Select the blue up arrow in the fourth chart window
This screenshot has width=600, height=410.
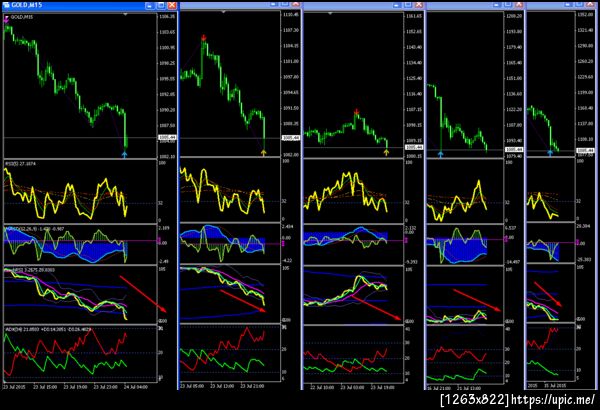click(x=440, y=154)
